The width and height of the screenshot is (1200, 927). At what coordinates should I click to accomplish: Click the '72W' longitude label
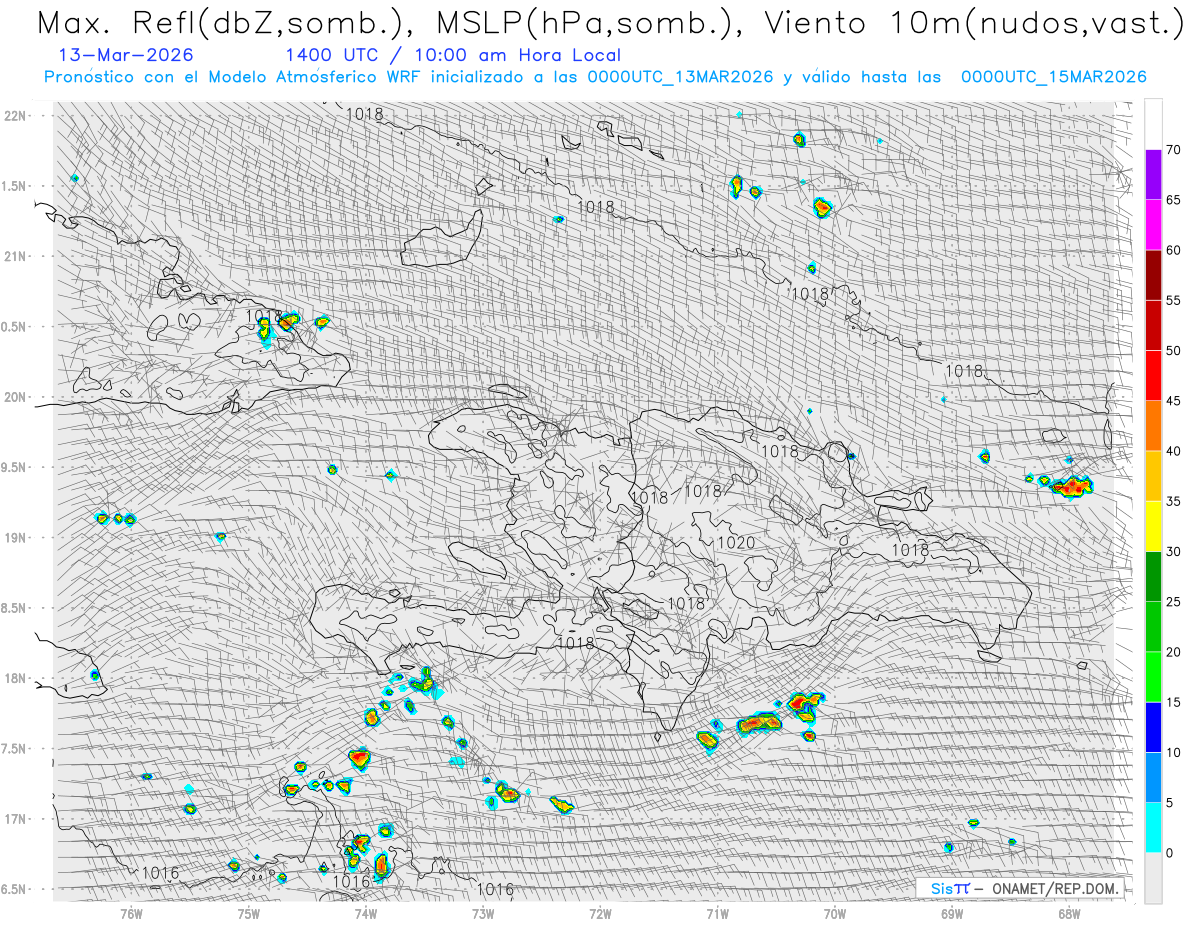600,912
